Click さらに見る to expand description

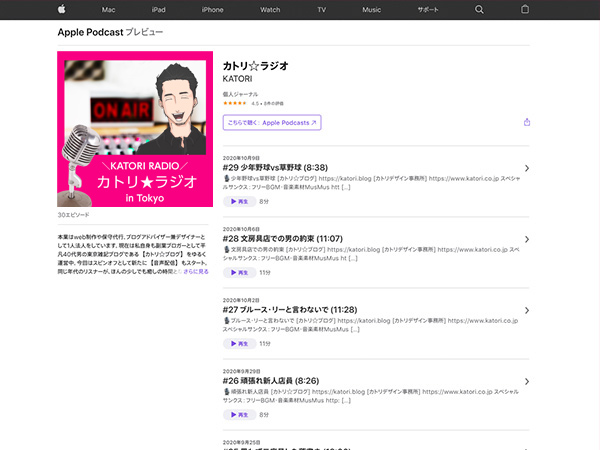tap(195, 270)
